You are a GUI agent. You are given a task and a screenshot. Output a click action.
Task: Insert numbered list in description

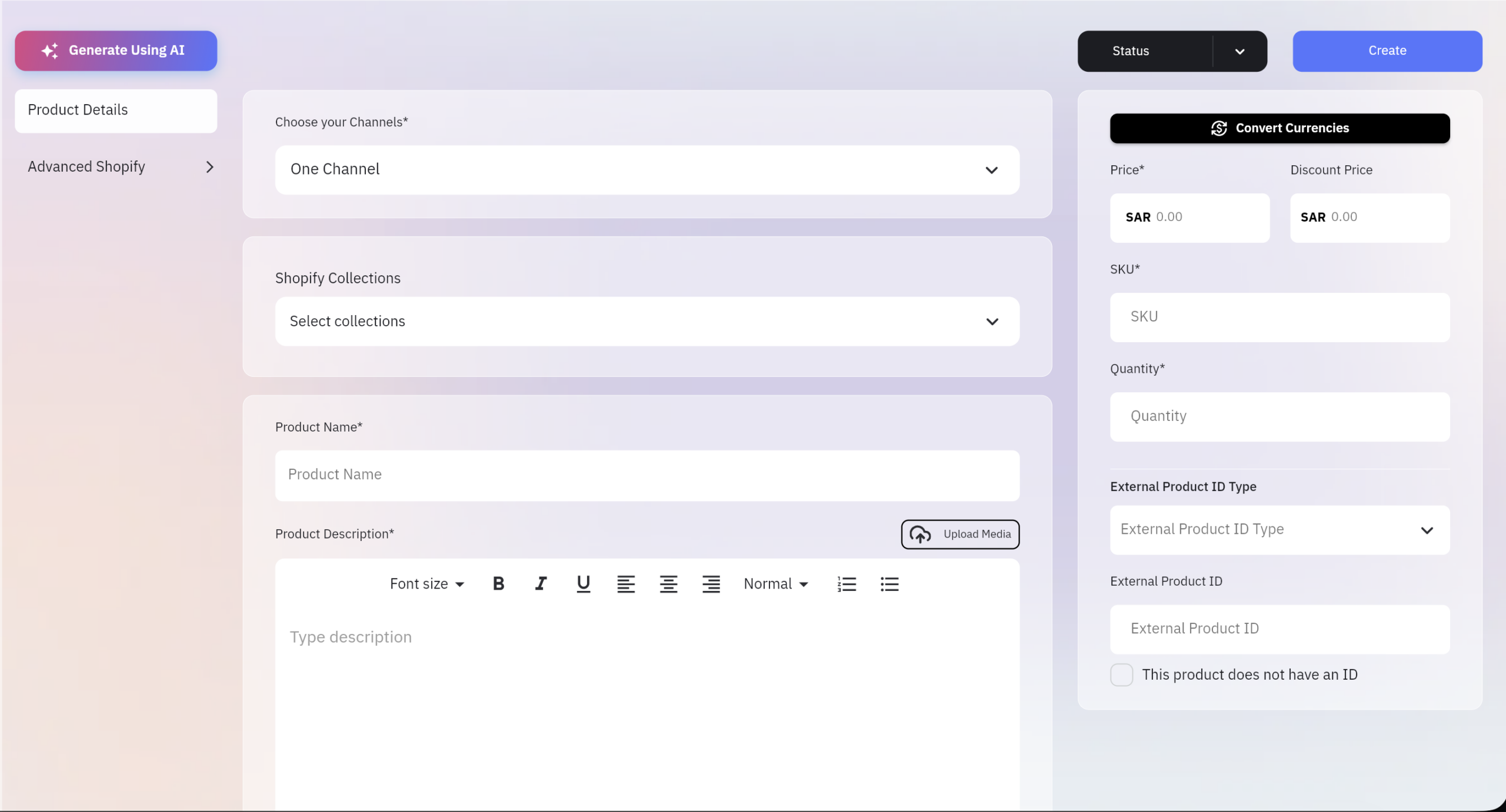[847, 584]
